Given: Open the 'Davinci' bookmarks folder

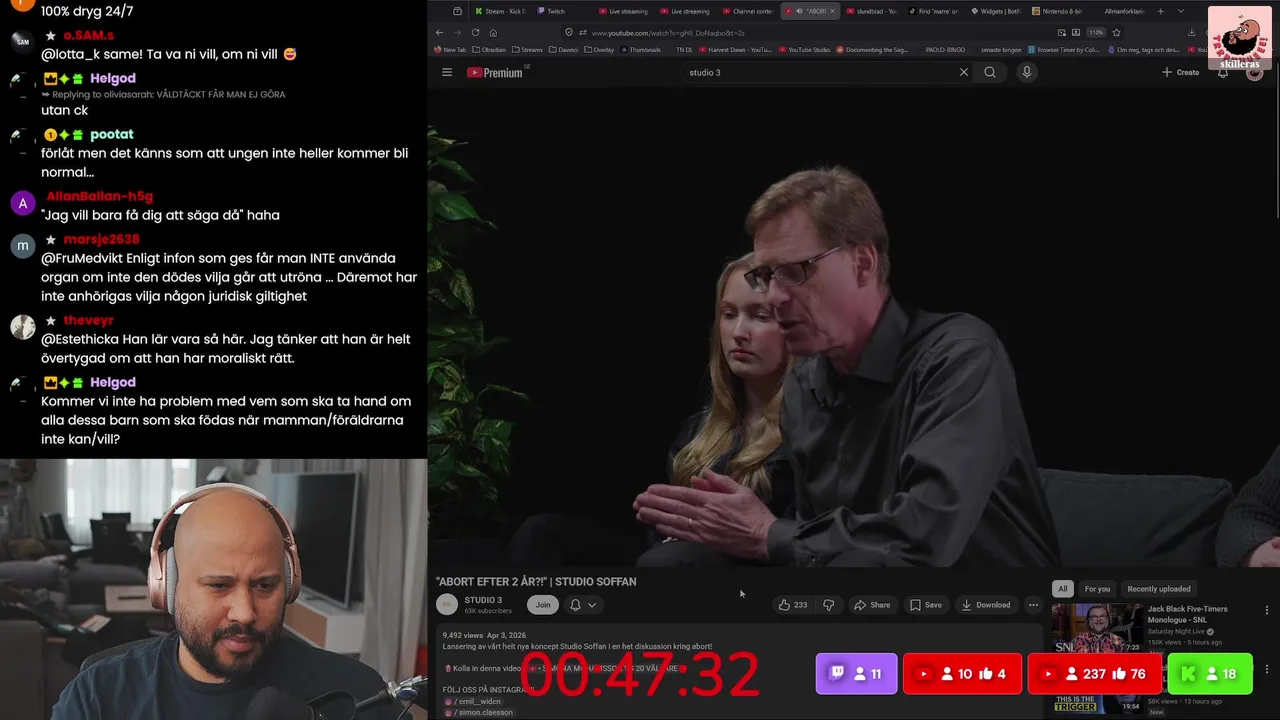Looking at the screenshot, I should (x=562, y=49).
